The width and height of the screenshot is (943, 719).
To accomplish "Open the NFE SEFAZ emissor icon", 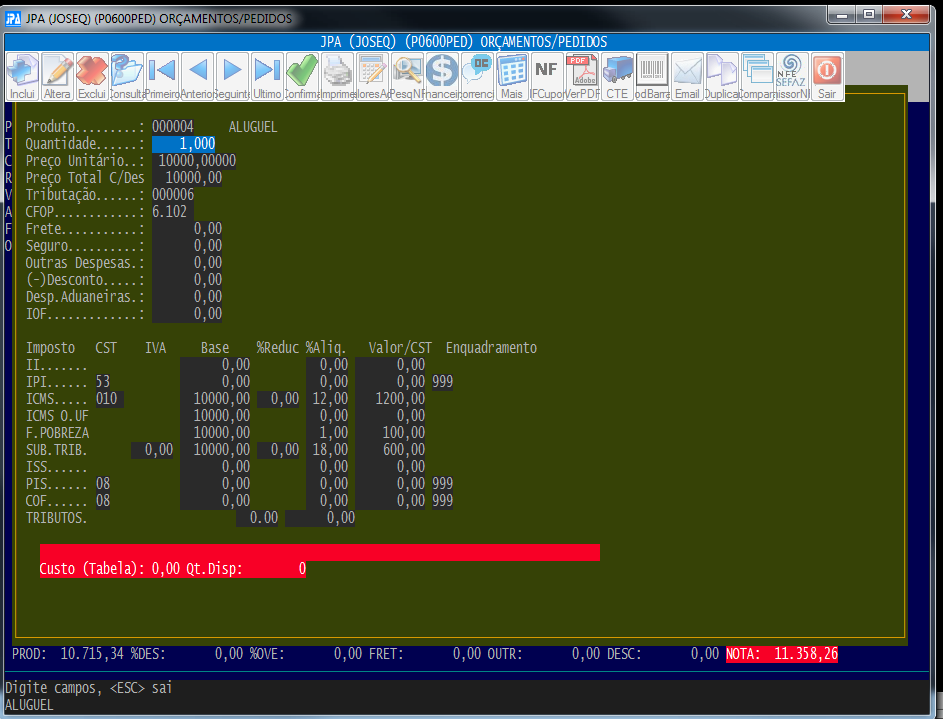I will pos(792,76).
